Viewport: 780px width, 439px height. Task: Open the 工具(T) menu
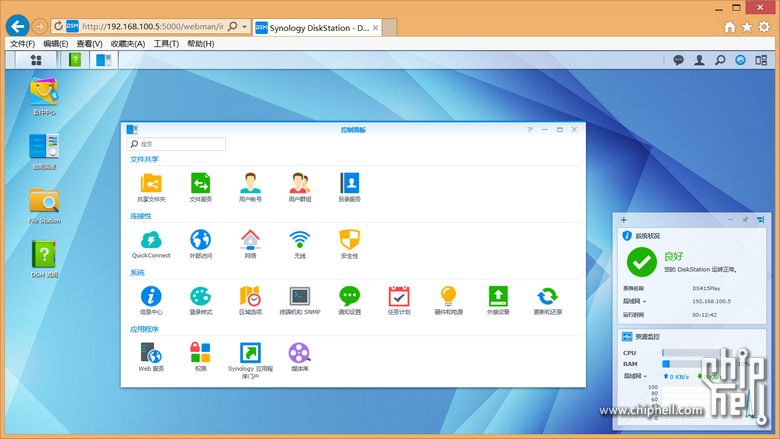pyautogui.click(x=166, y=44)
